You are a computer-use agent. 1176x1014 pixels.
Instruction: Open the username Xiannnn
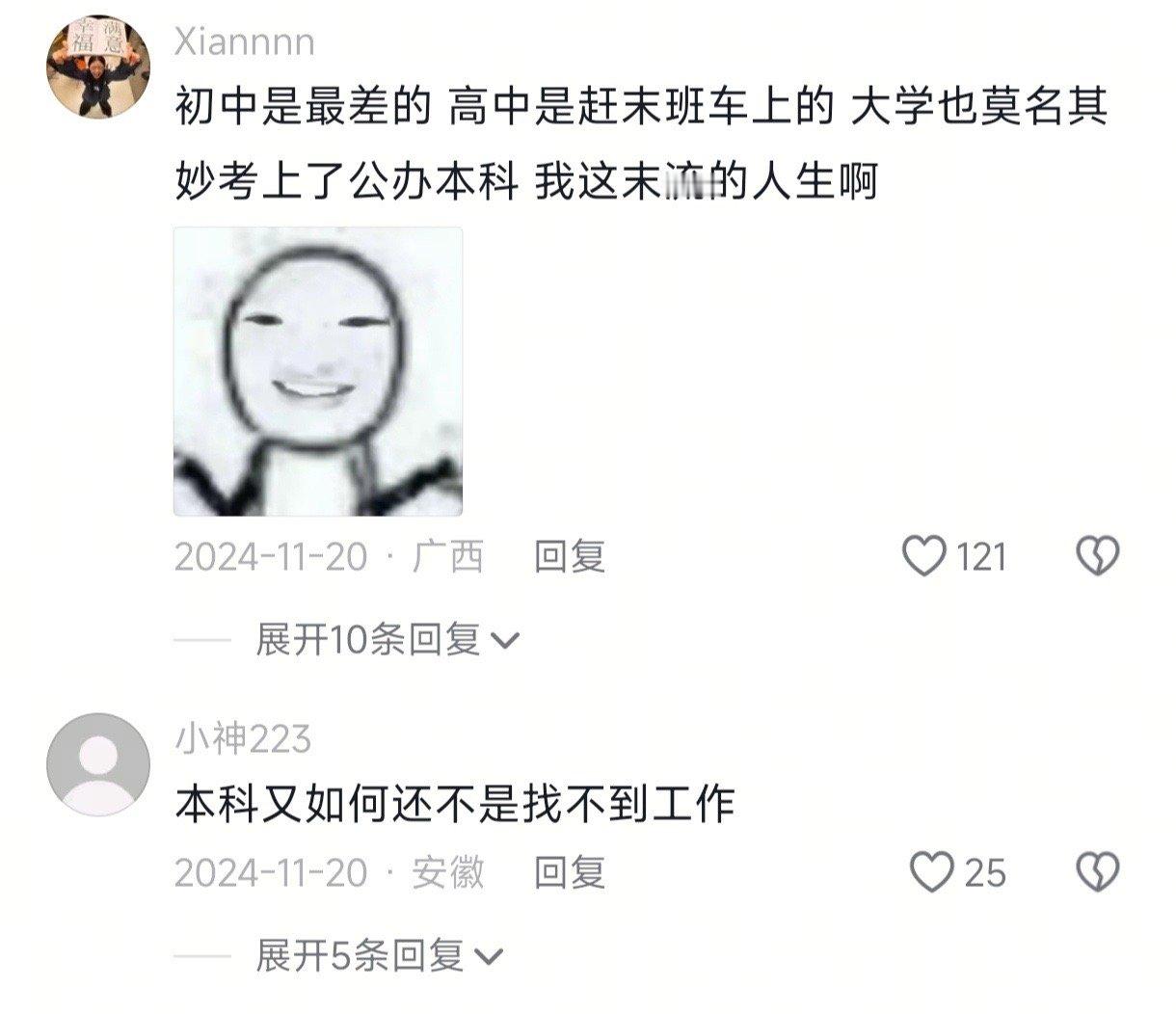(x=245, y=42)
